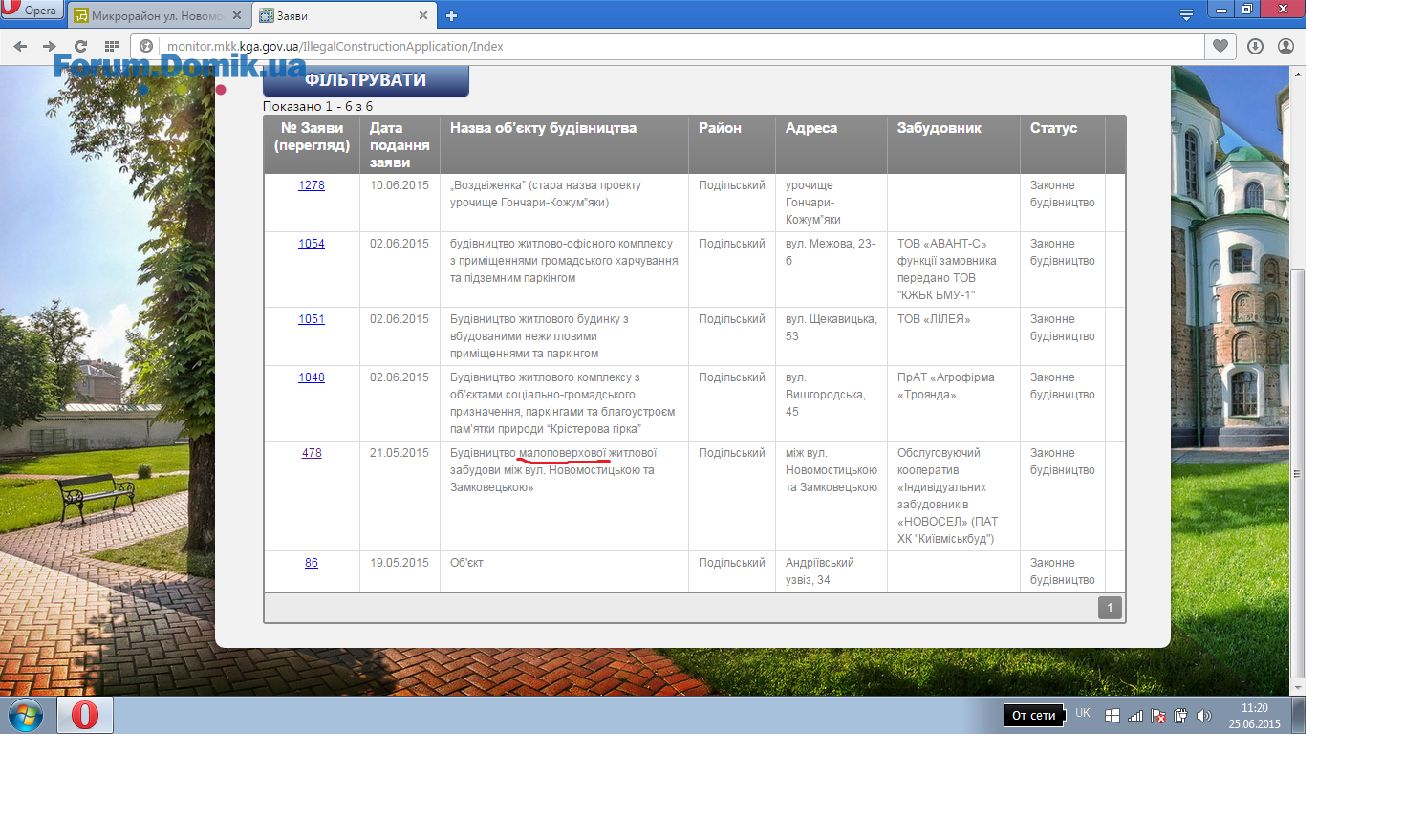Click the page vertical scrollbar
The width and height of the screenshot is (1404, 840).
click(1298, 473)
